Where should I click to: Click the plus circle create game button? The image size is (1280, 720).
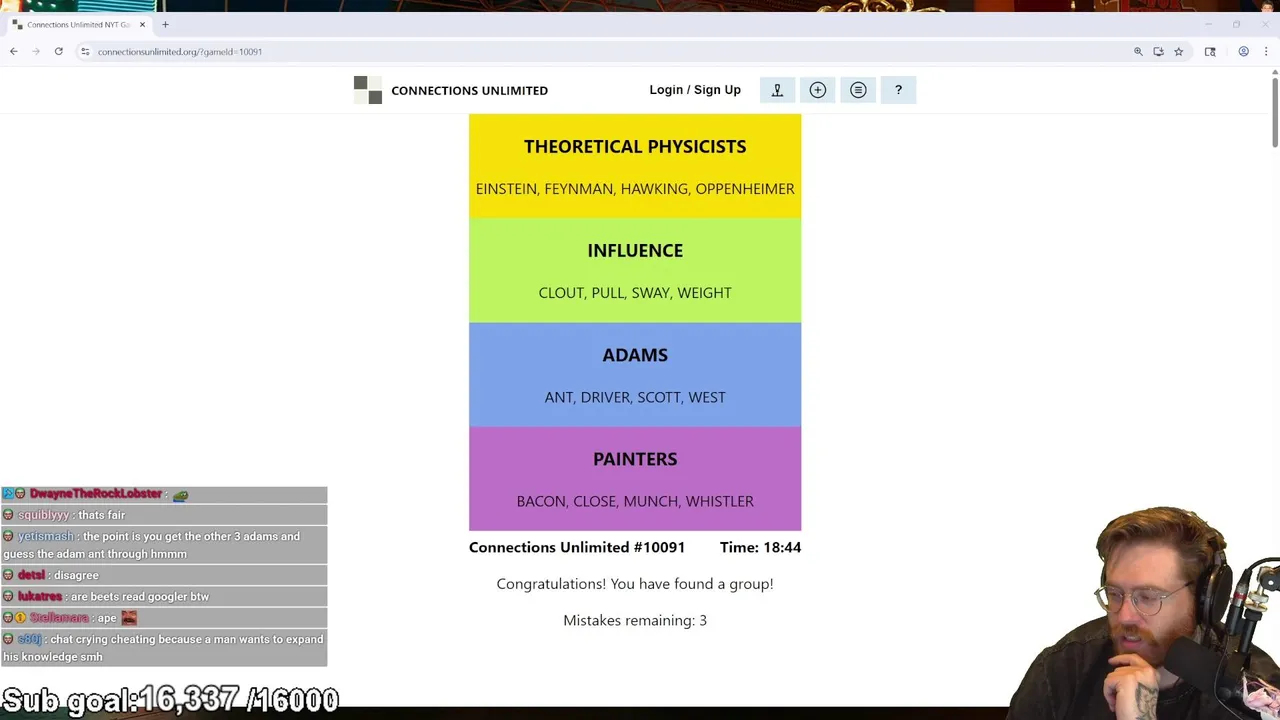[818, 90]
